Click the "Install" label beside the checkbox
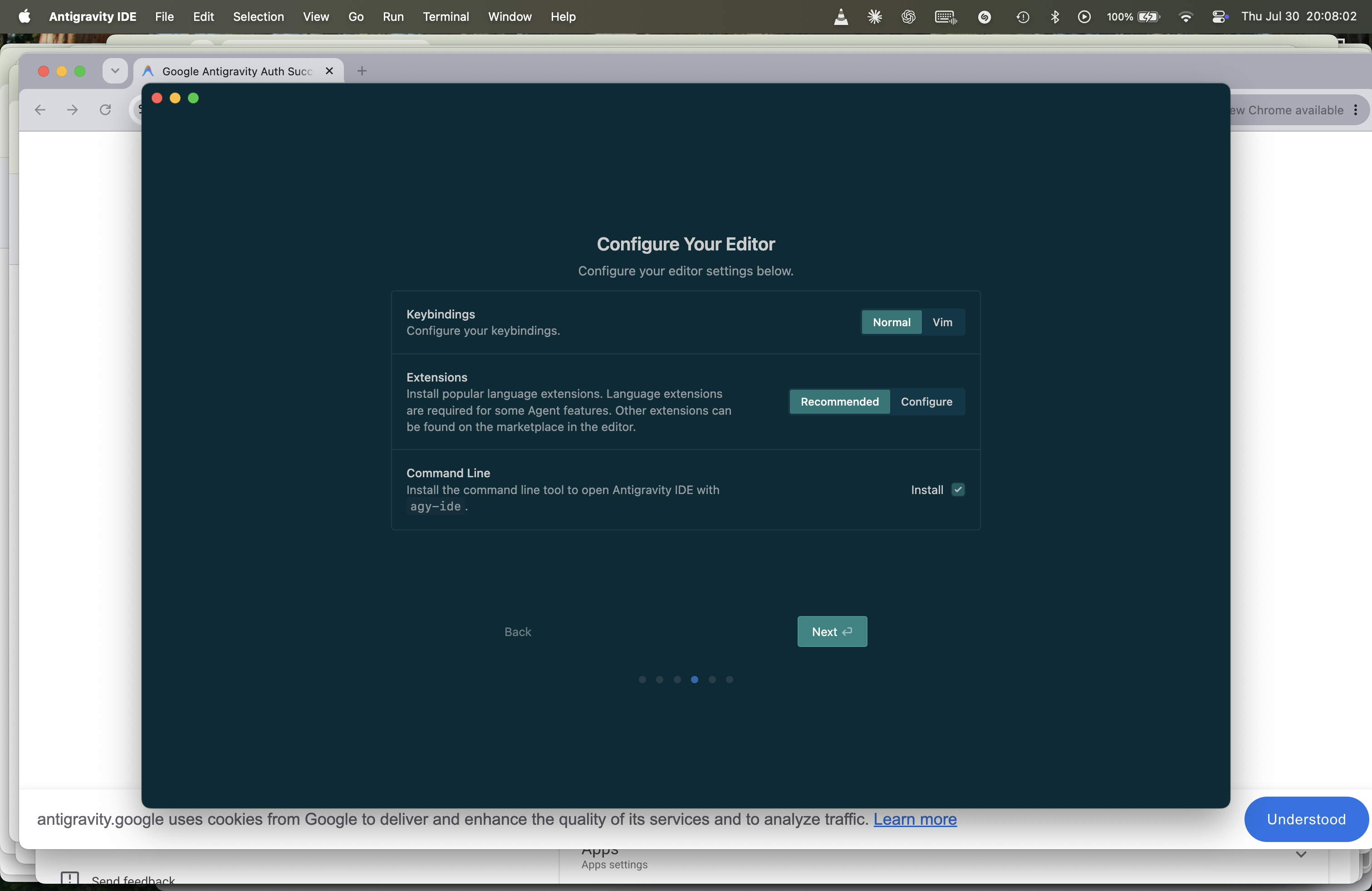Image resolution: width=1372 pixels, height=891 pixels. point(927,490)
